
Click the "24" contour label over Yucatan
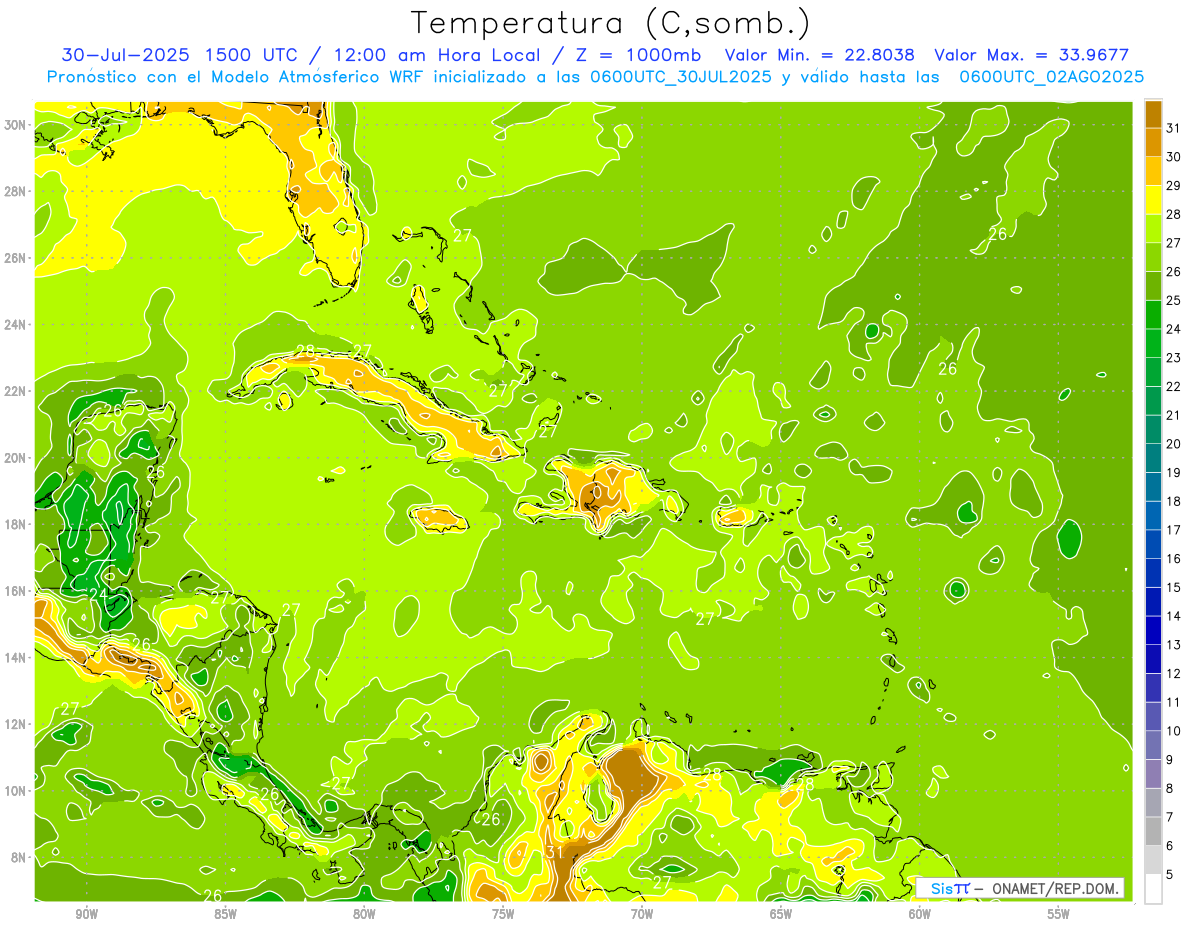pos(98,594)
